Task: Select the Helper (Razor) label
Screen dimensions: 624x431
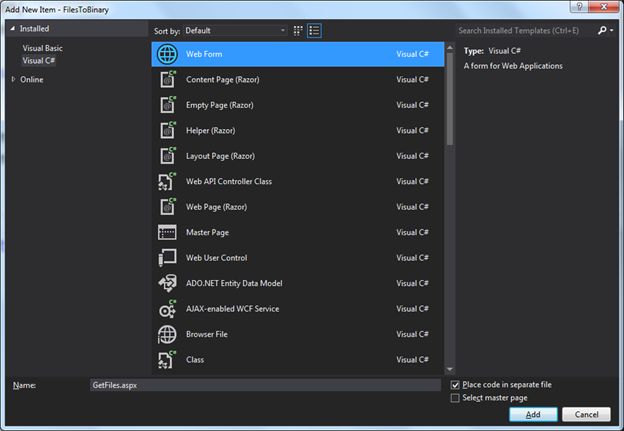Action: pos(211,131)
